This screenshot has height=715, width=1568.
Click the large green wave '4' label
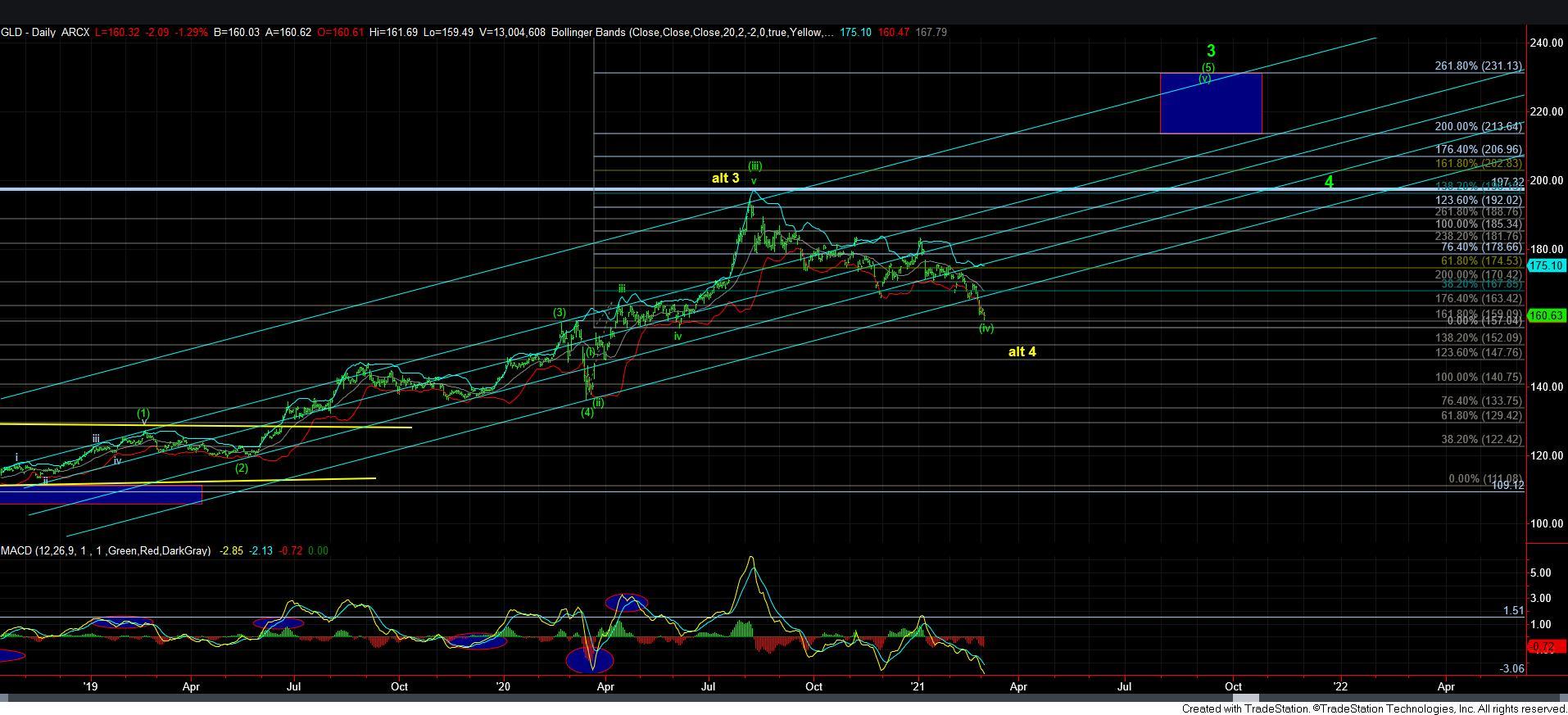(1329, 183)
